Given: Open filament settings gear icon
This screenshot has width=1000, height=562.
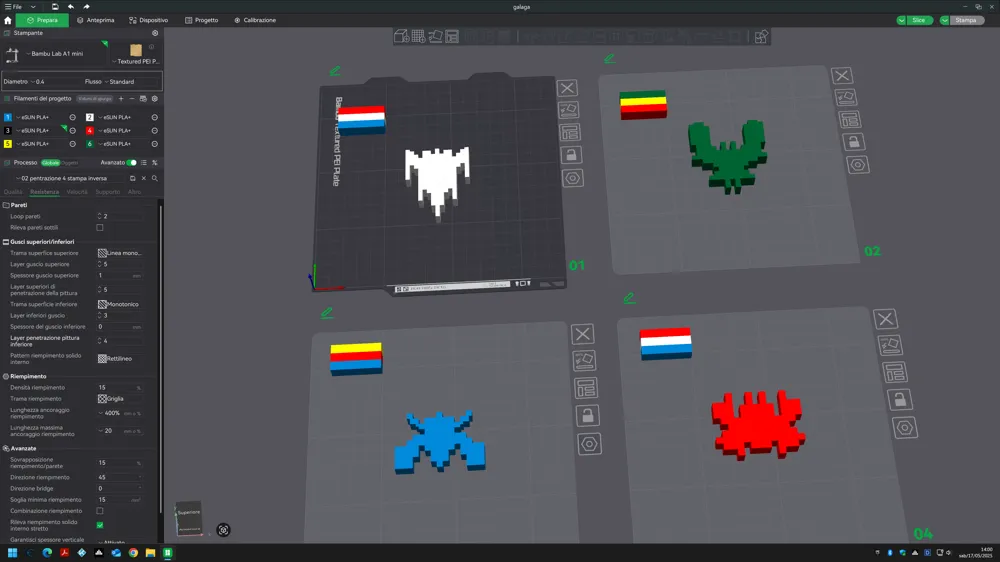Looking at the screenshot, I should [154, 99].
